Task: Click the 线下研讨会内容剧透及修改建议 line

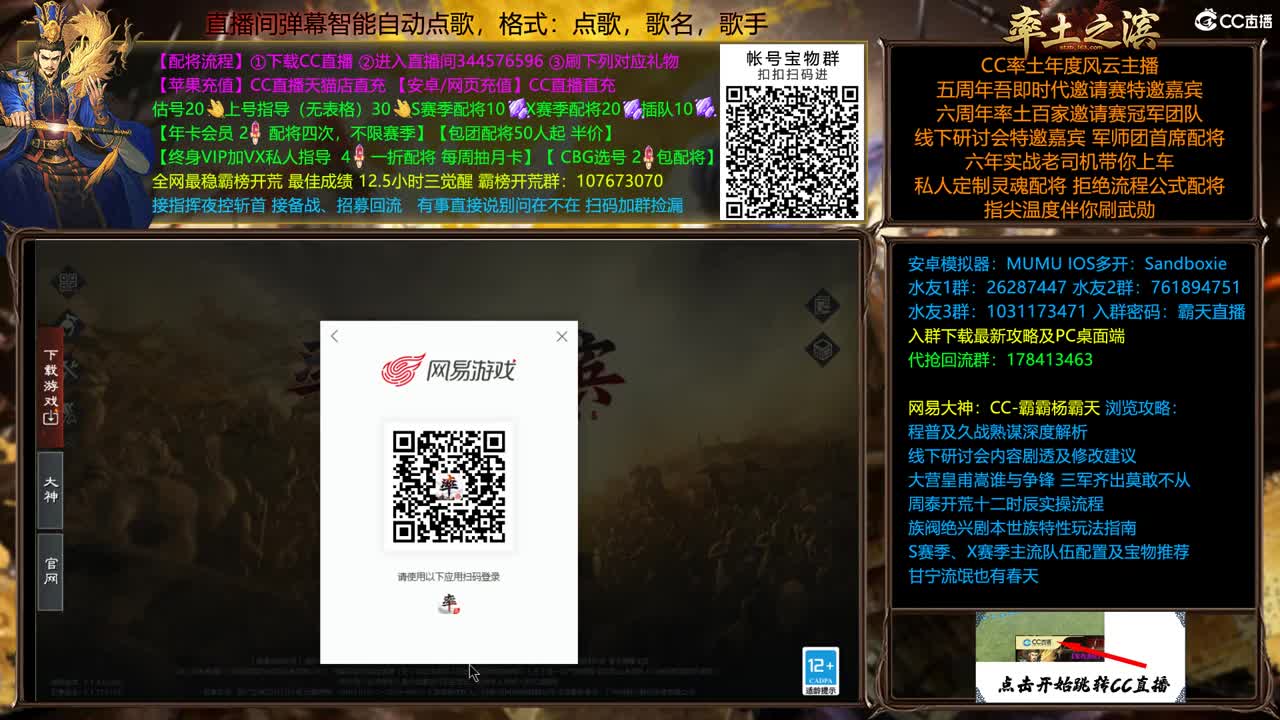Action: [x=1022, y=456]
